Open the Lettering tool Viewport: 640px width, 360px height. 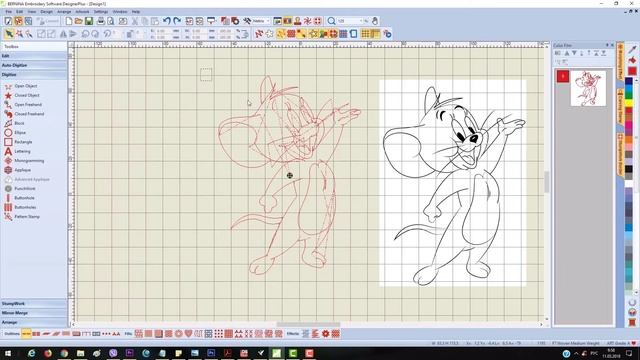(x=17, y=151)
